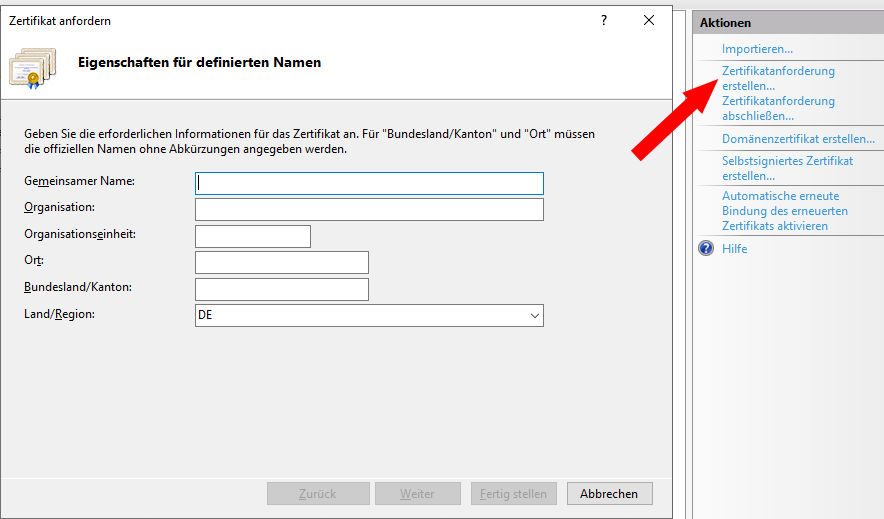The width and height of the screenshot is (884, 519).
Task: Close the Zertifikat anfordern dialog
Action: [x=649, y=20]
